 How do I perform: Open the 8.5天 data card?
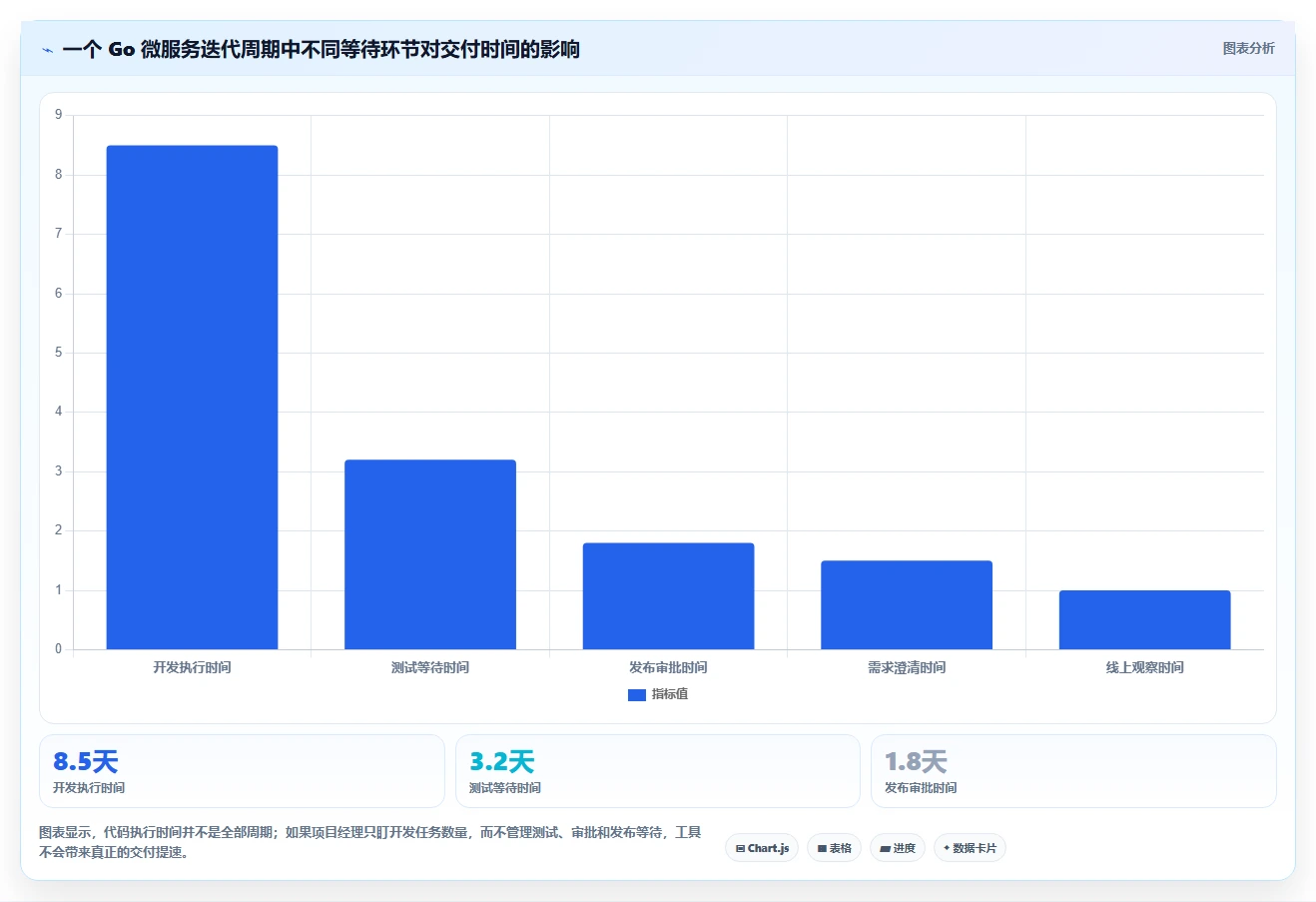pyautogui.click(x=242, y=771)
